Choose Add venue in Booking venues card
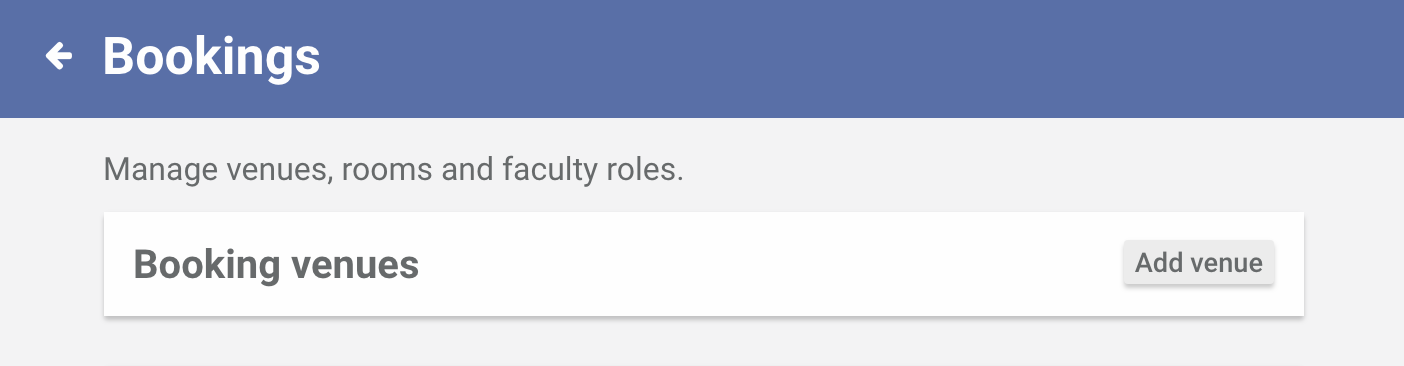1404x366 pixels. coord(1199,263)
